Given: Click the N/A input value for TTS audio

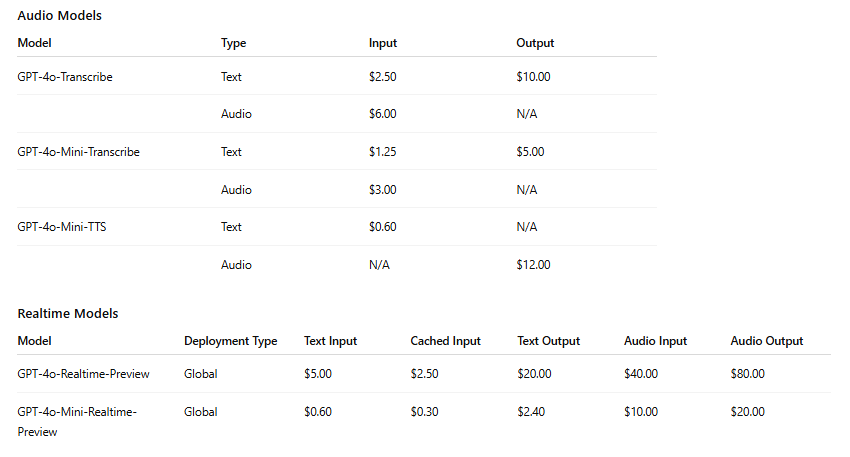Looking at the screenshot, I should (x=379, y=265).
